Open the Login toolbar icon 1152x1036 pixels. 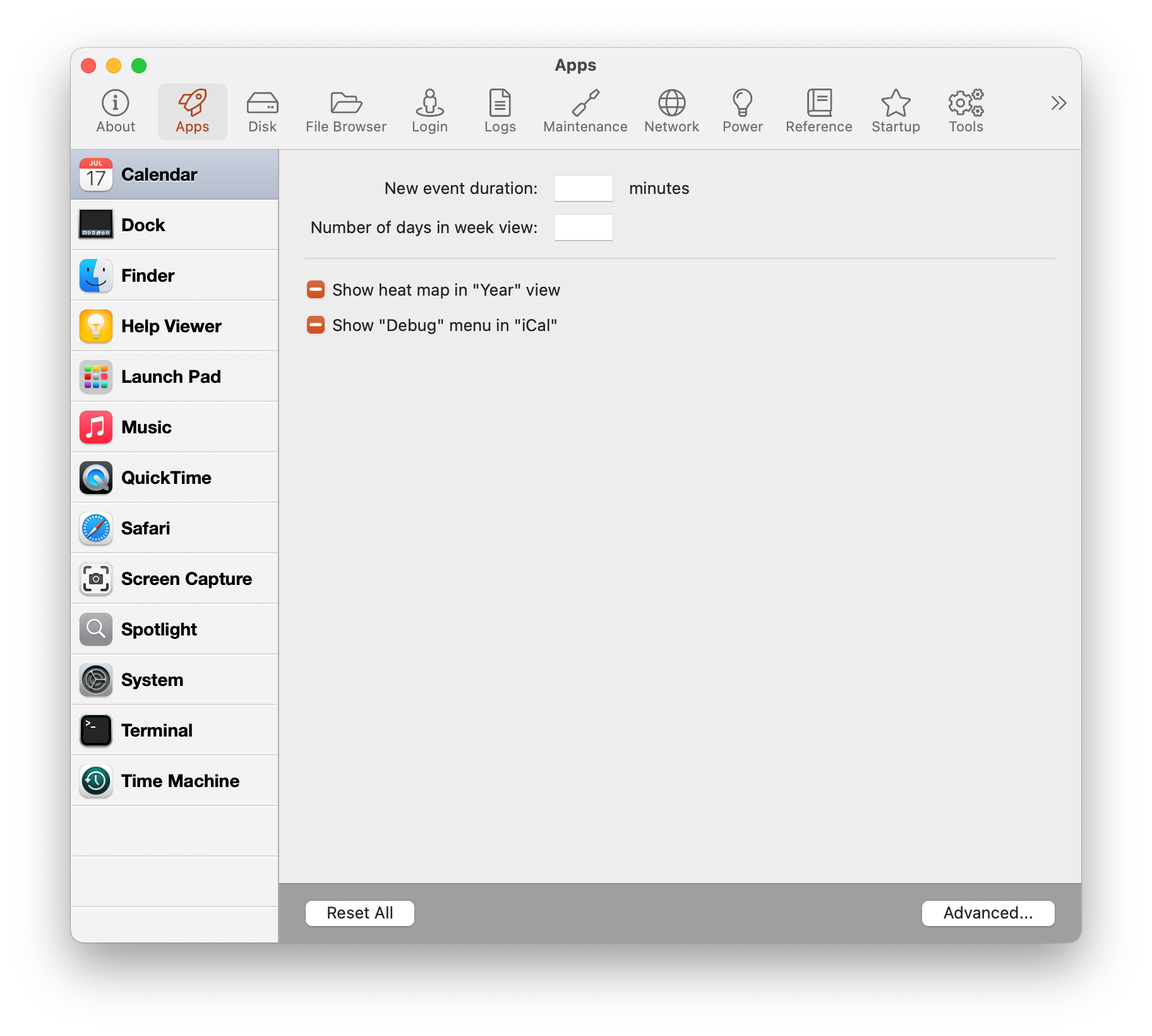coord(430,103)
